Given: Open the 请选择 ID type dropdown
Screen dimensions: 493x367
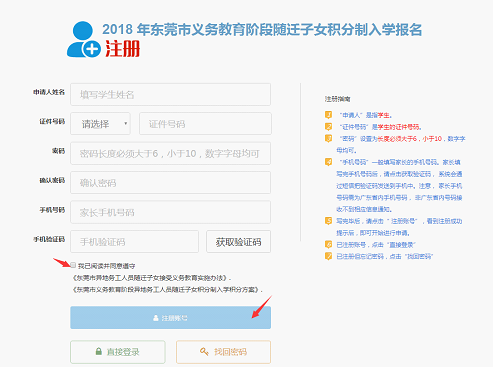Looking at the screenshot, I should point(100,124).
